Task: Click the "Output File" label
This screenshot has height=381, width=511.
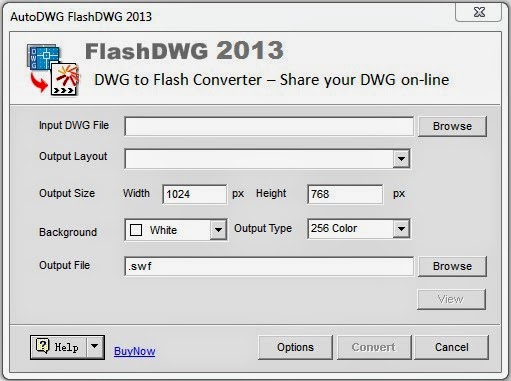Action: point(65,265)
